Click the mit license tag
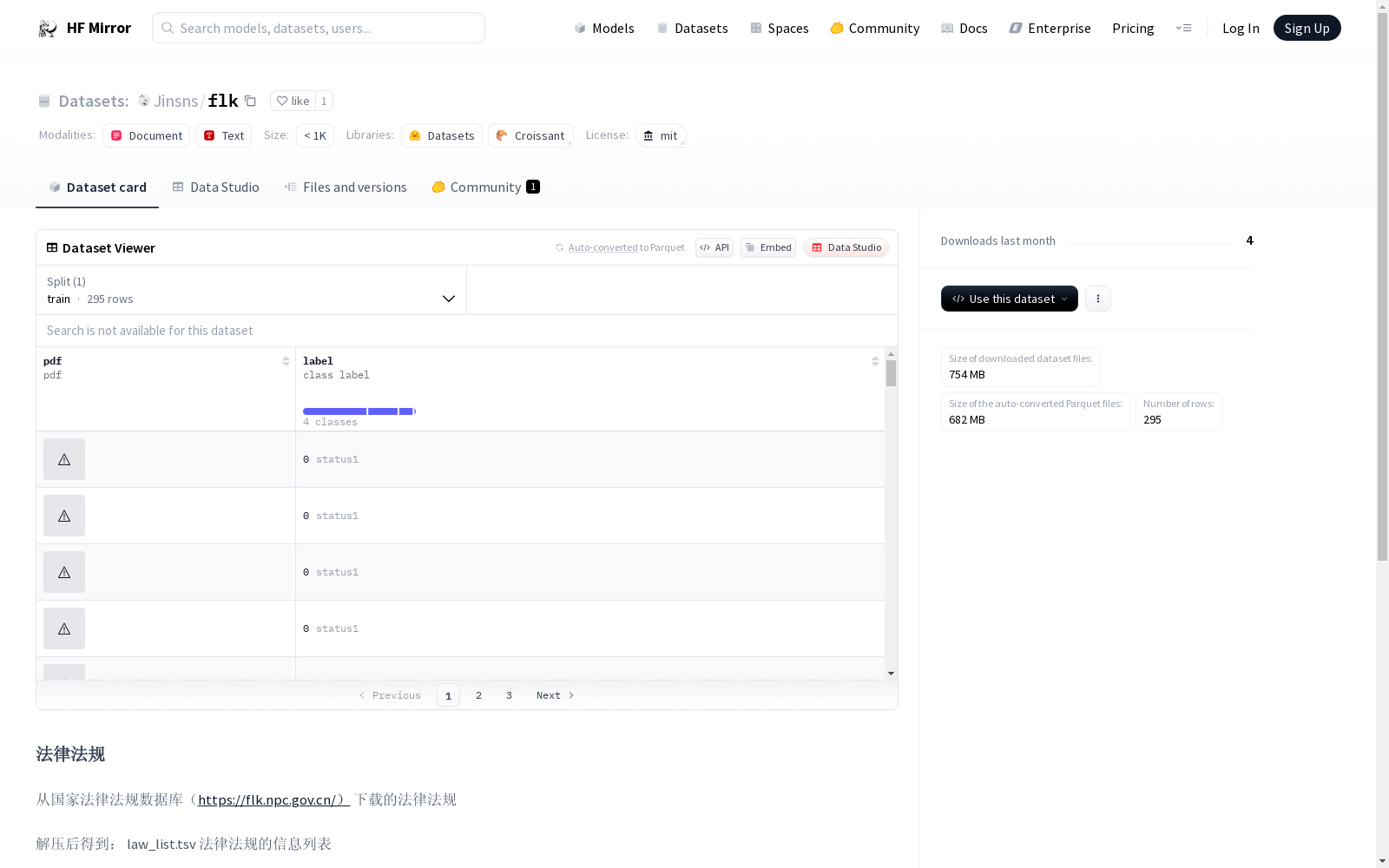This screenshot has width=1389, height=868. [661, 135]
